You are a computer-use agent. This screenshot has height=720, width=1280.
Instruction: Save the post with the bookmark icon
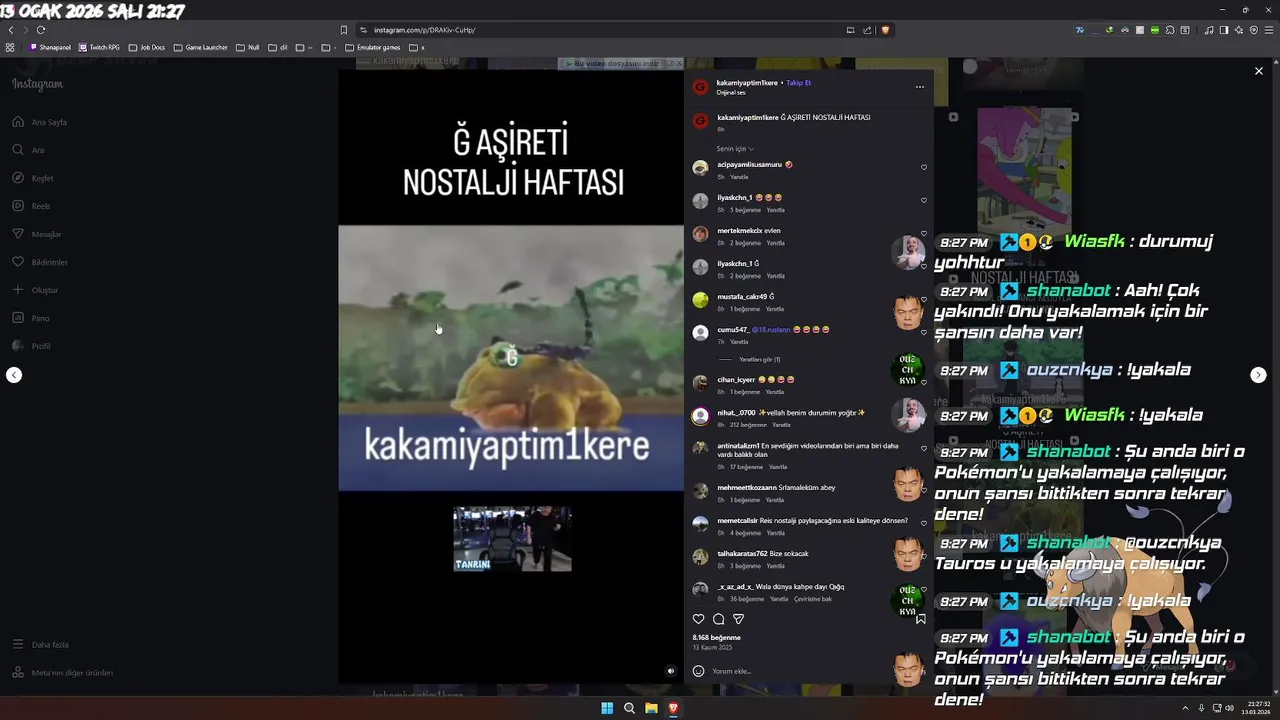[921, 619]
